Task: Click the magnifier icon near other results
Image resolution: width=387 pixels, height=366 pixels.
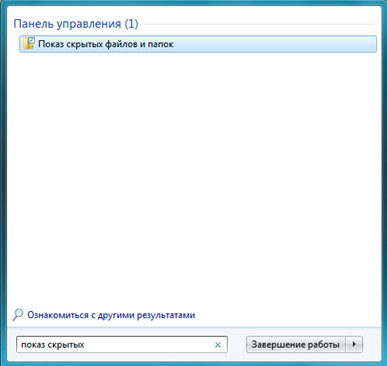Action: [x=18, y=315]
